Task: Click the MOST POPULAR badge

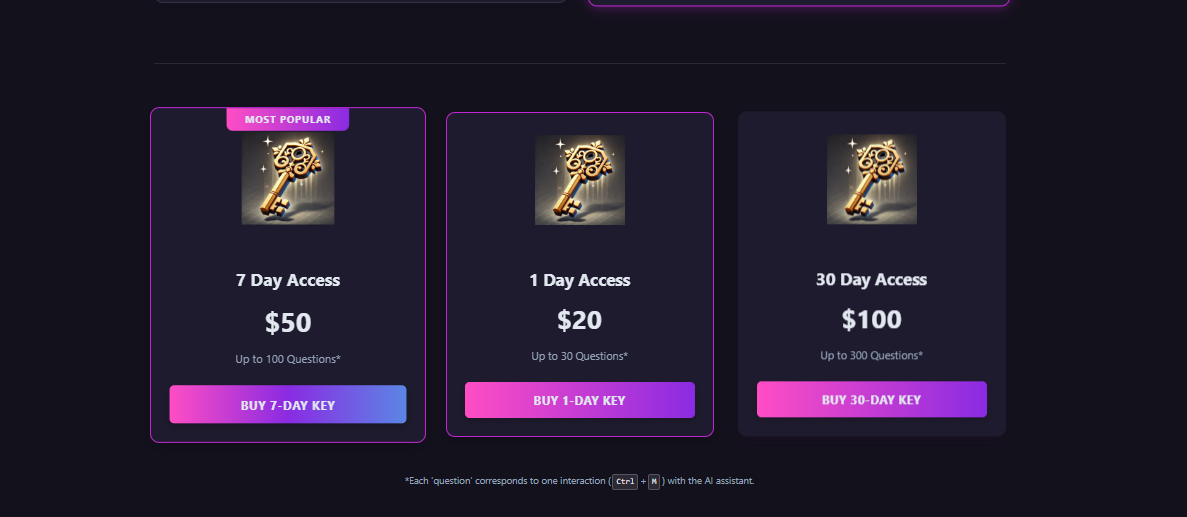Action: coord(288,120)
